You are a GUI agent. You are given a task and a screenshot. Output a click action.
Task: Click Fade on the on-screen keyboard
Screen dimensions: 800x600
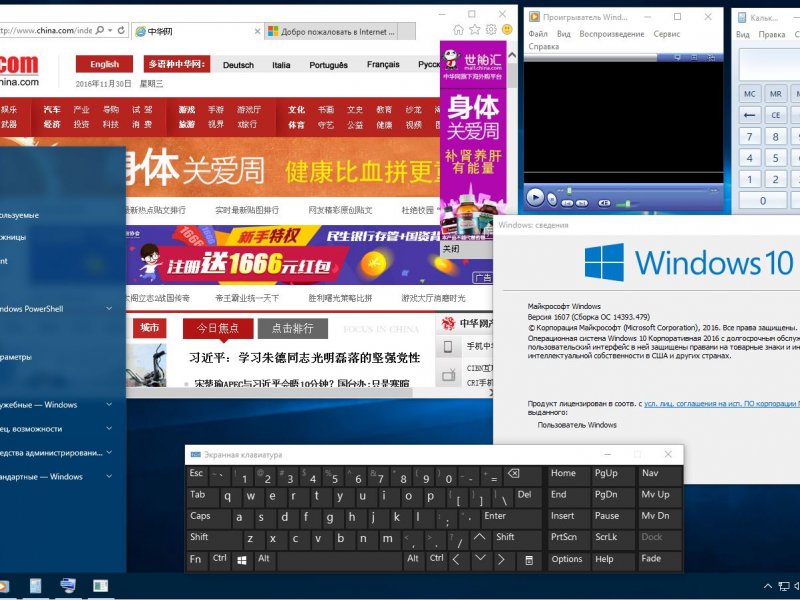click(x=659, y=561)
